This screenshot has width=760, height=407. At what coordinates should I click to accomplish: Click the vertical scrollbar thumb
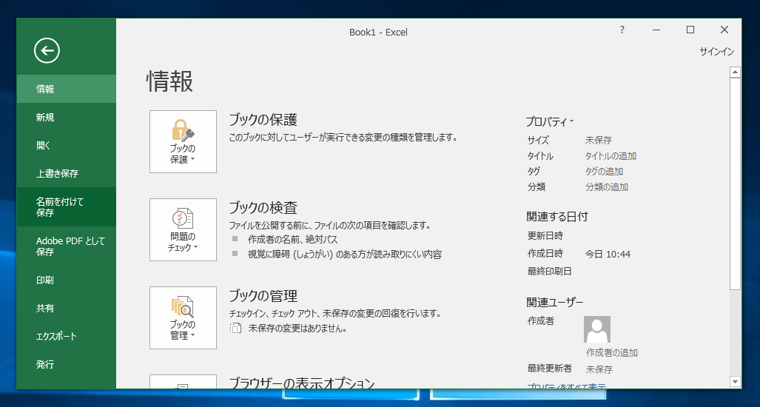[x=735, y=184]
